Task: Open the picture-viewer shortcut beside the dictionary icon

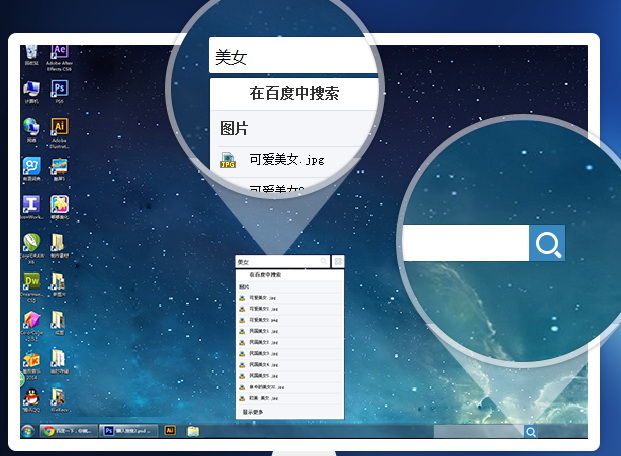Action: tap(59, 169)
